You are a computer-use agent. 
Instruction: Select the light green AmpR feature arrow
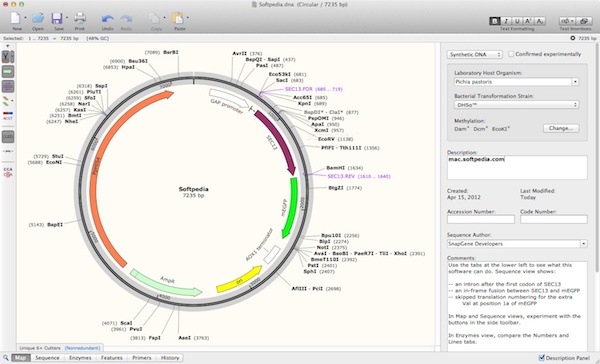(x=165, y=284)
